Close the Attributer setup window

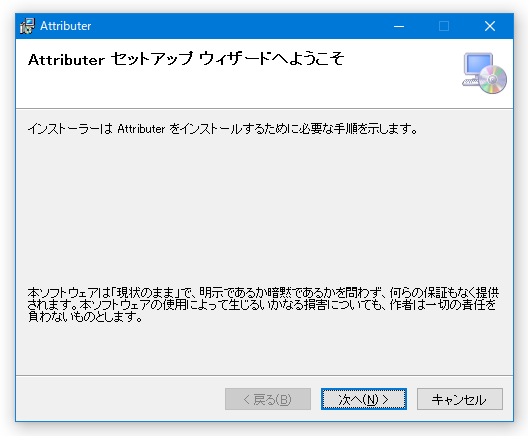(x=490, y=26)
